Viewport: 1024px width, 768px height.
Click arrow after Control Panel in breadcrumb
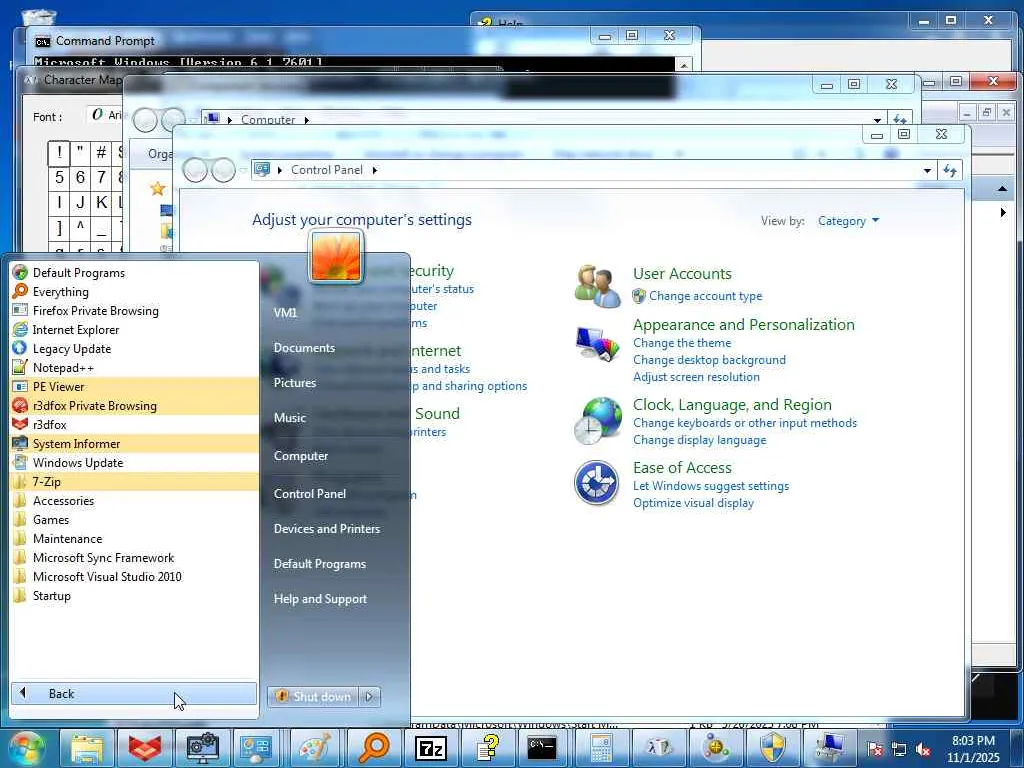(375, 170)
